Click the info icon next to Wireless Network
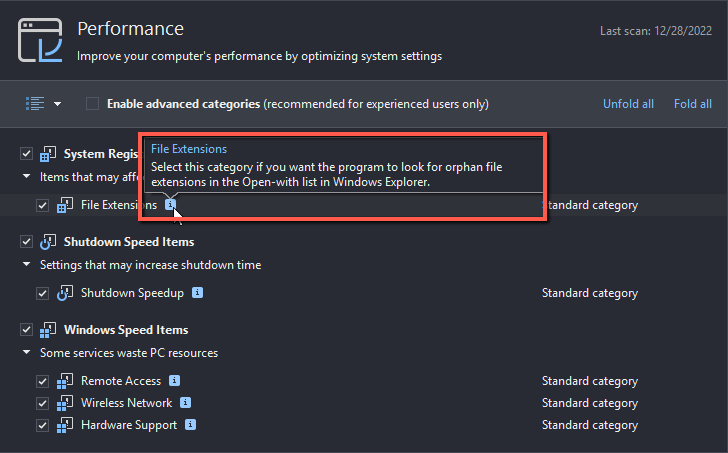 coord(185,402)
